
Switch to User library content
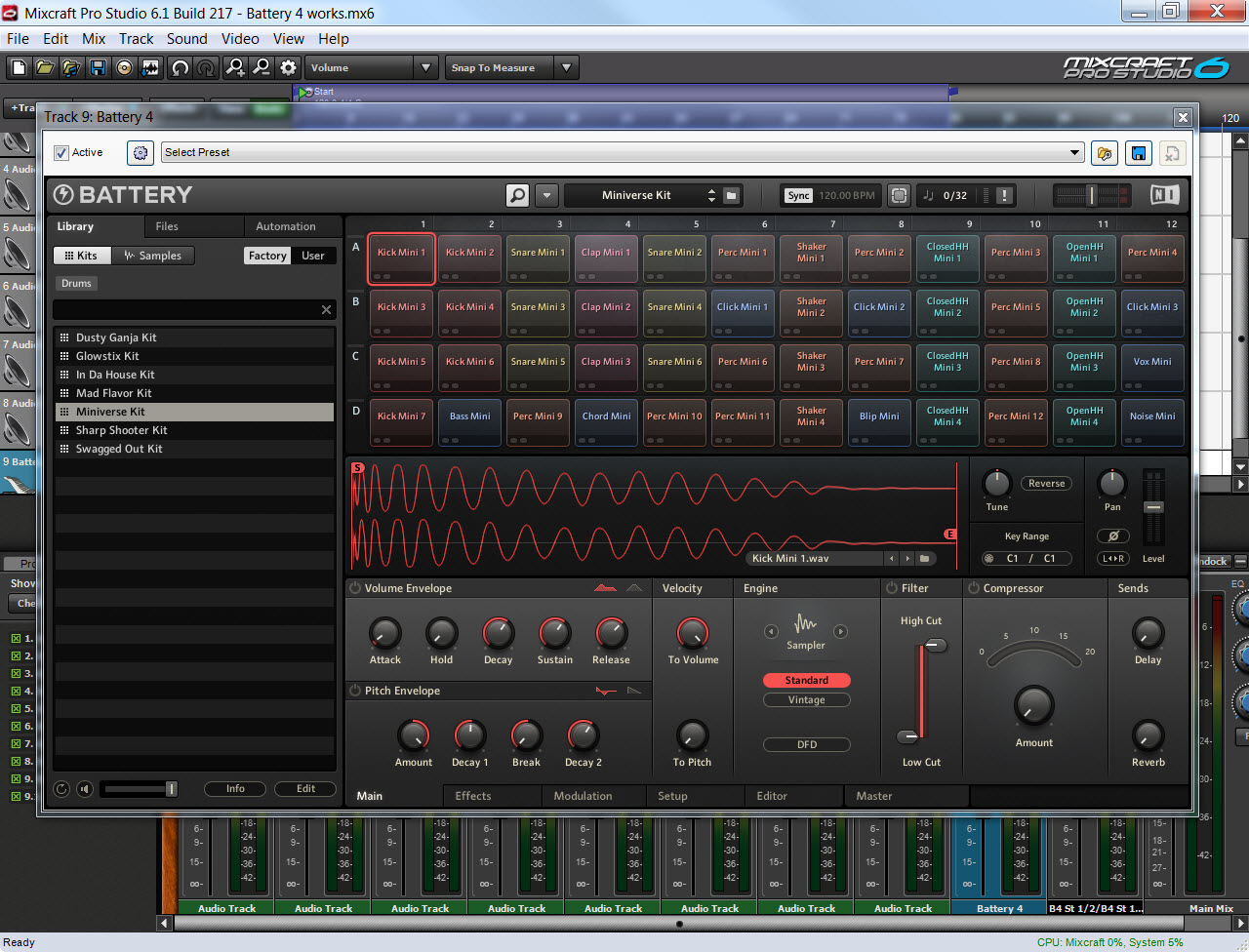pyautogui.click(x=313, y=256)
